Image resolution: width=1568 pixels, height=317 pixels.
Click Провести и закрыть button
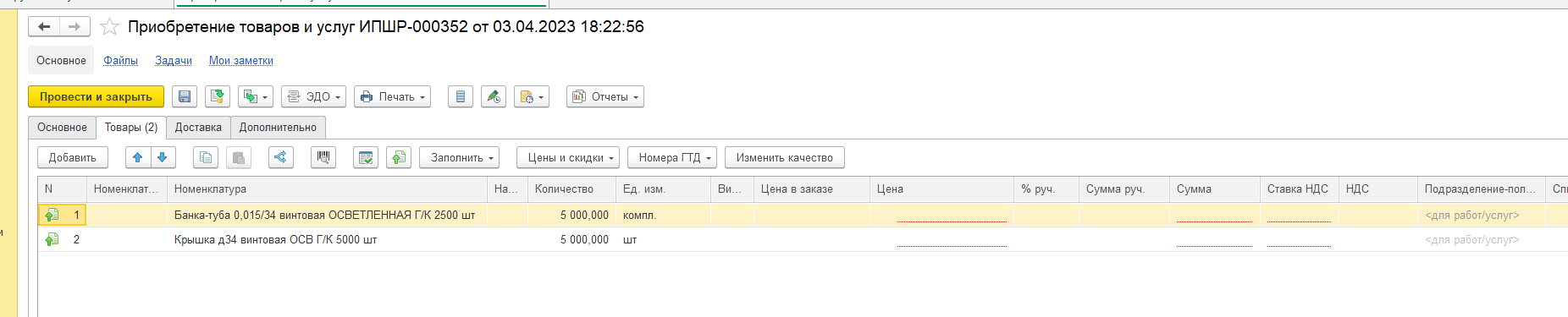tap(96, 96)
